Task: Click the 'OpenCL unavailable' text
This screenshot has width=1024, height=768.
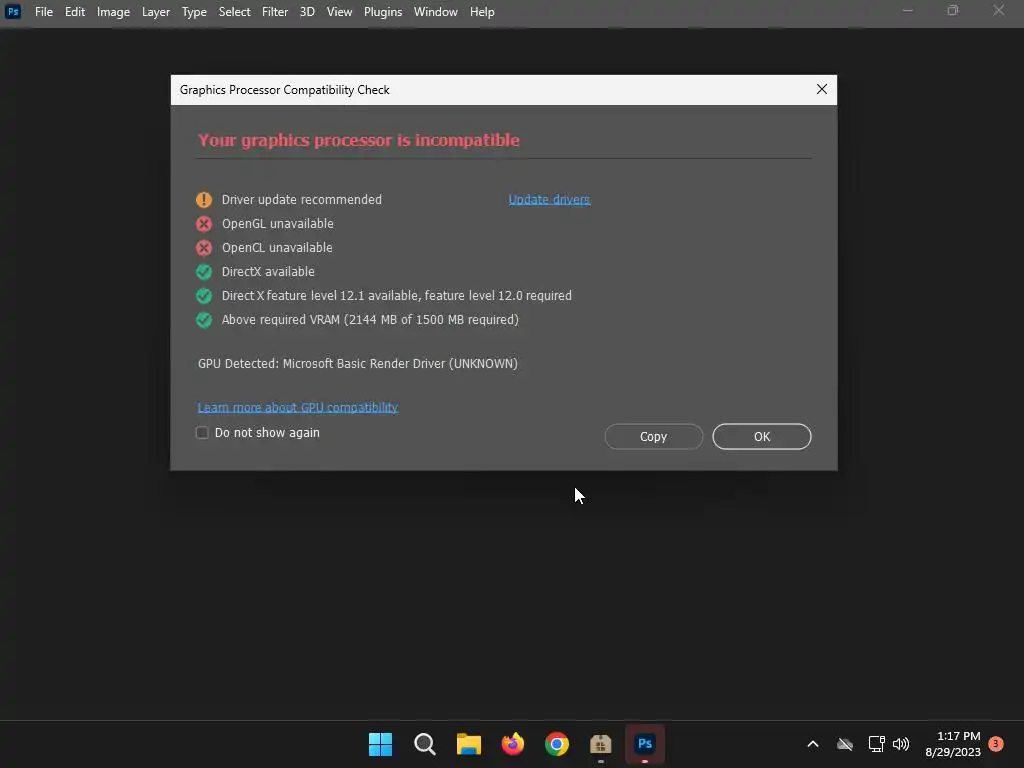Action: point(277,248)
